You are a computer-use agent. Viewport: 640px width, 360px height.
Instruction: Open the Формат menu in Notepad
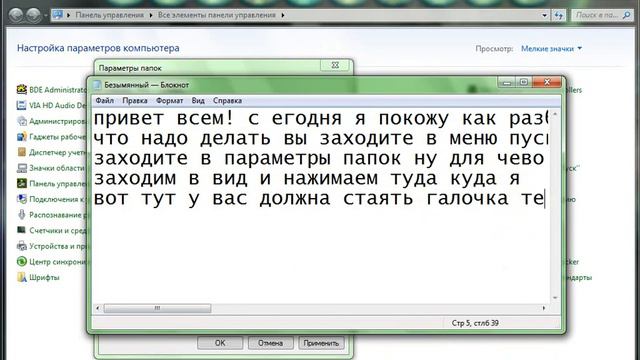169,100
